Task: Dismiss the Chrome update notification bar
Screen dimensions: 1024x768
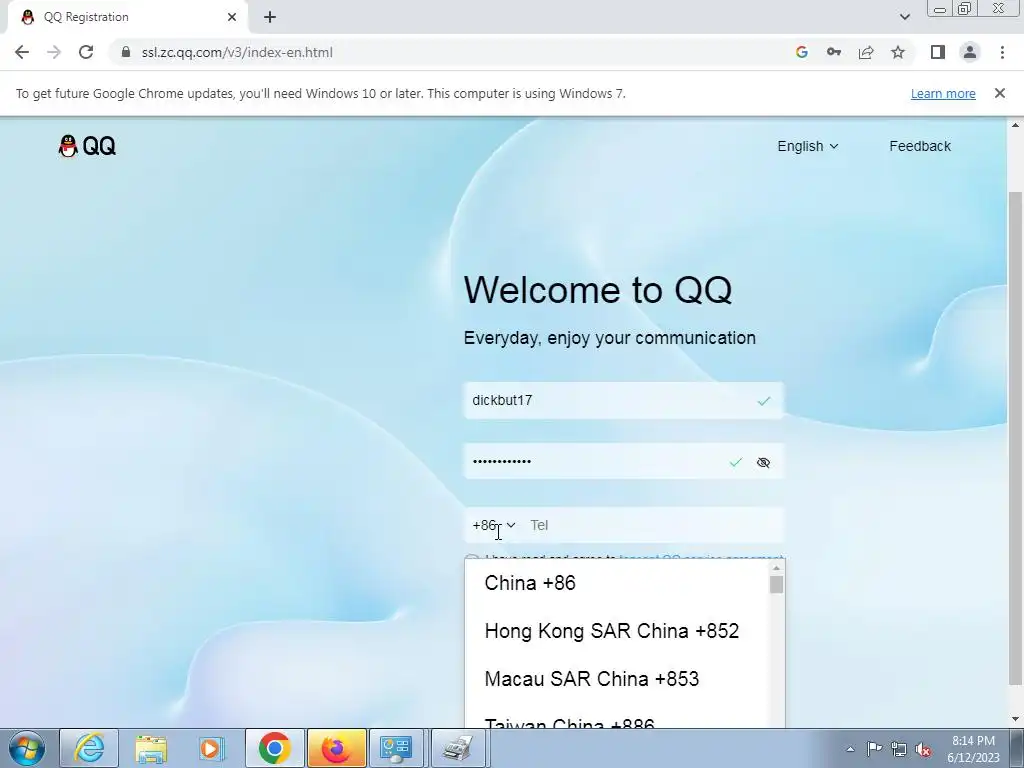Action: pyautogui.click(x=1000, y=93)
